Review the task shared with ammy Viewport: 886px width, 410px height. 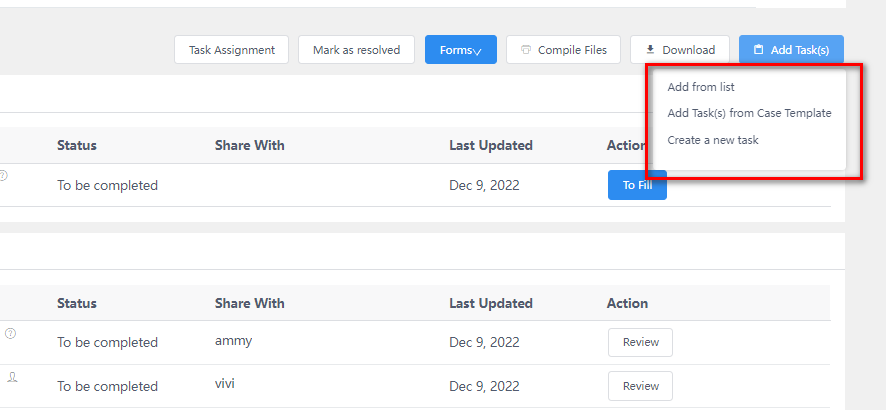coord(640,342)
